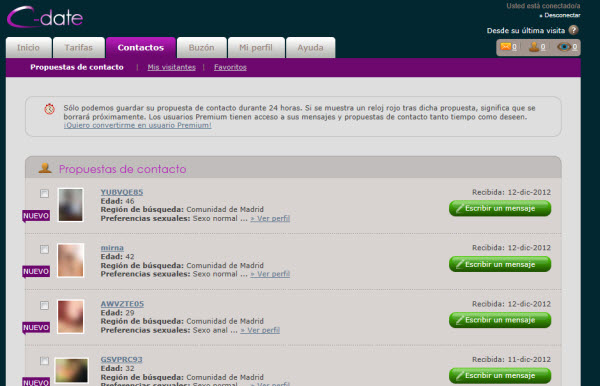Go to the Inicio tab
600x386 pixels.
pyautogui.click(x=28, y=47)
